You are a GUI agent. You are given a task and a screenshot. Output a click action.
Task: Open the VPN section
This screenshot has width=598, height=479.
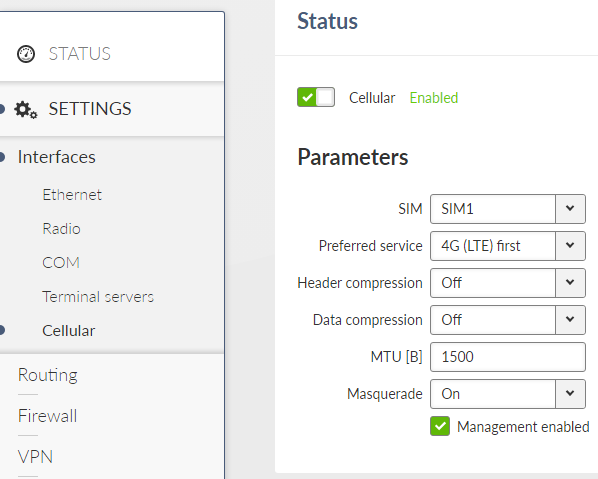(x=35, y=456)
